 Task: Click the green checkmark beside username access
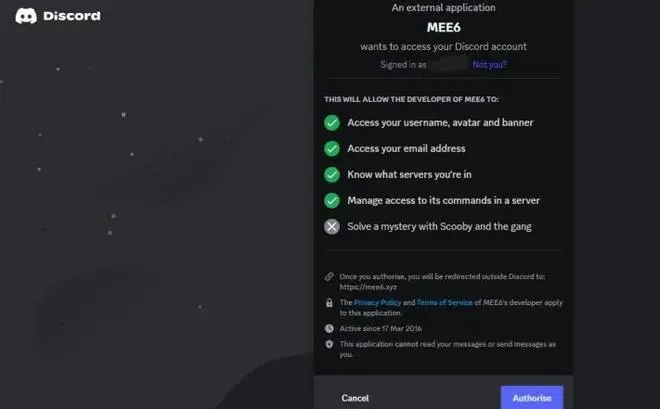point(332,122)
